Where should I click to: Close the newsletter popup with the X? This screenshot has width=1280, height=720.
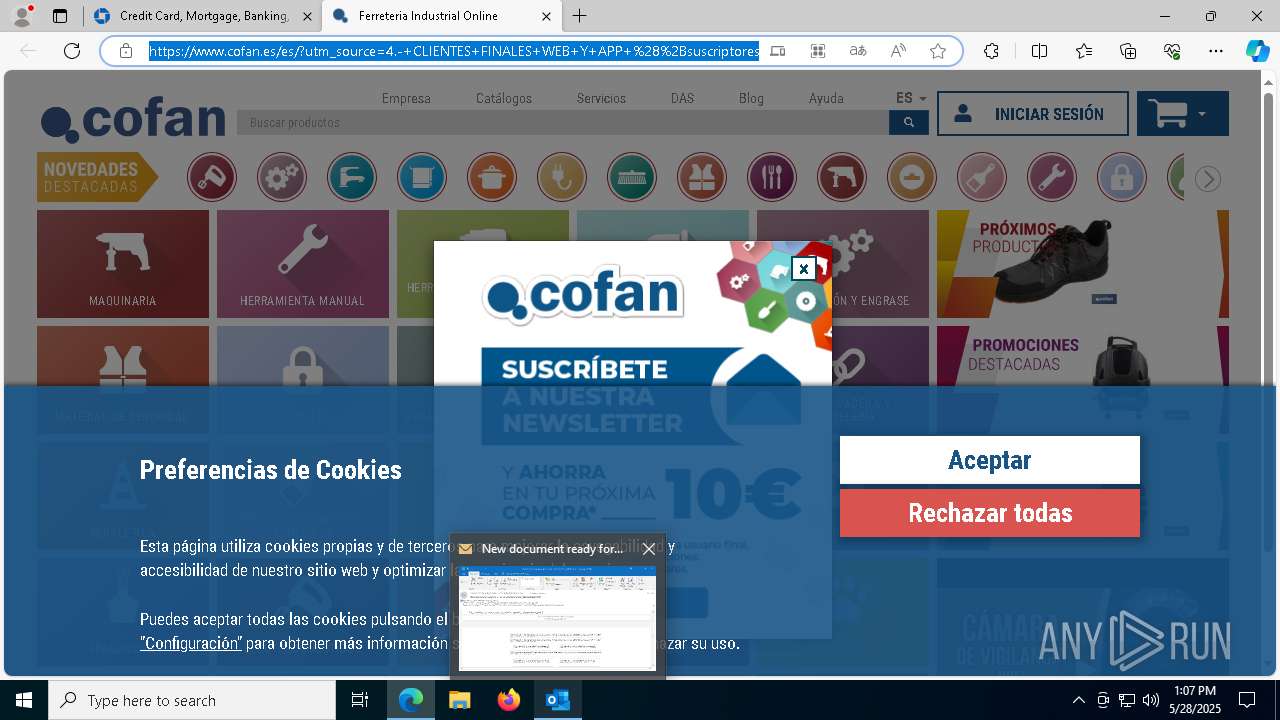803,269
